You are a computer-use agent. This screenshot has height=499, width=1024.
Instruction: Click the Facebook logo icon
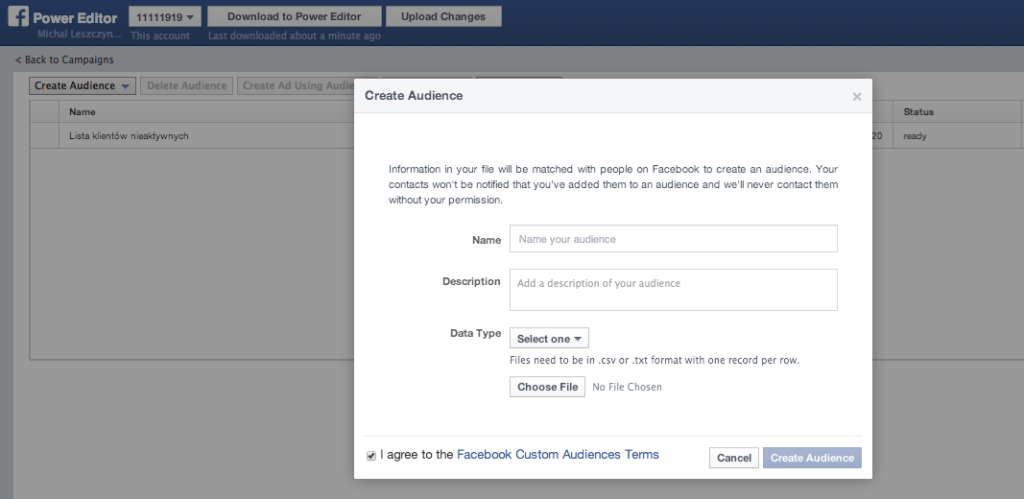(18, 16)
